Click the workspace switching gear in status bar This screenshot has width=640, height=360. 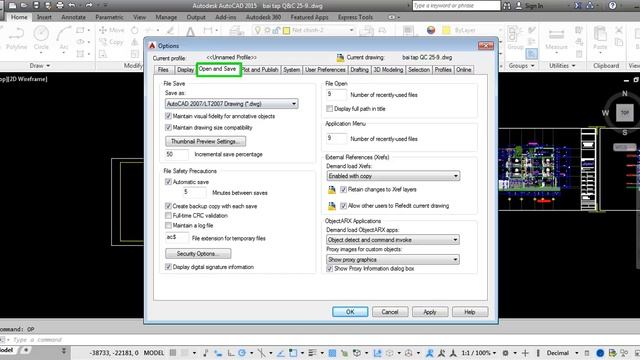[x=505, y=353]
